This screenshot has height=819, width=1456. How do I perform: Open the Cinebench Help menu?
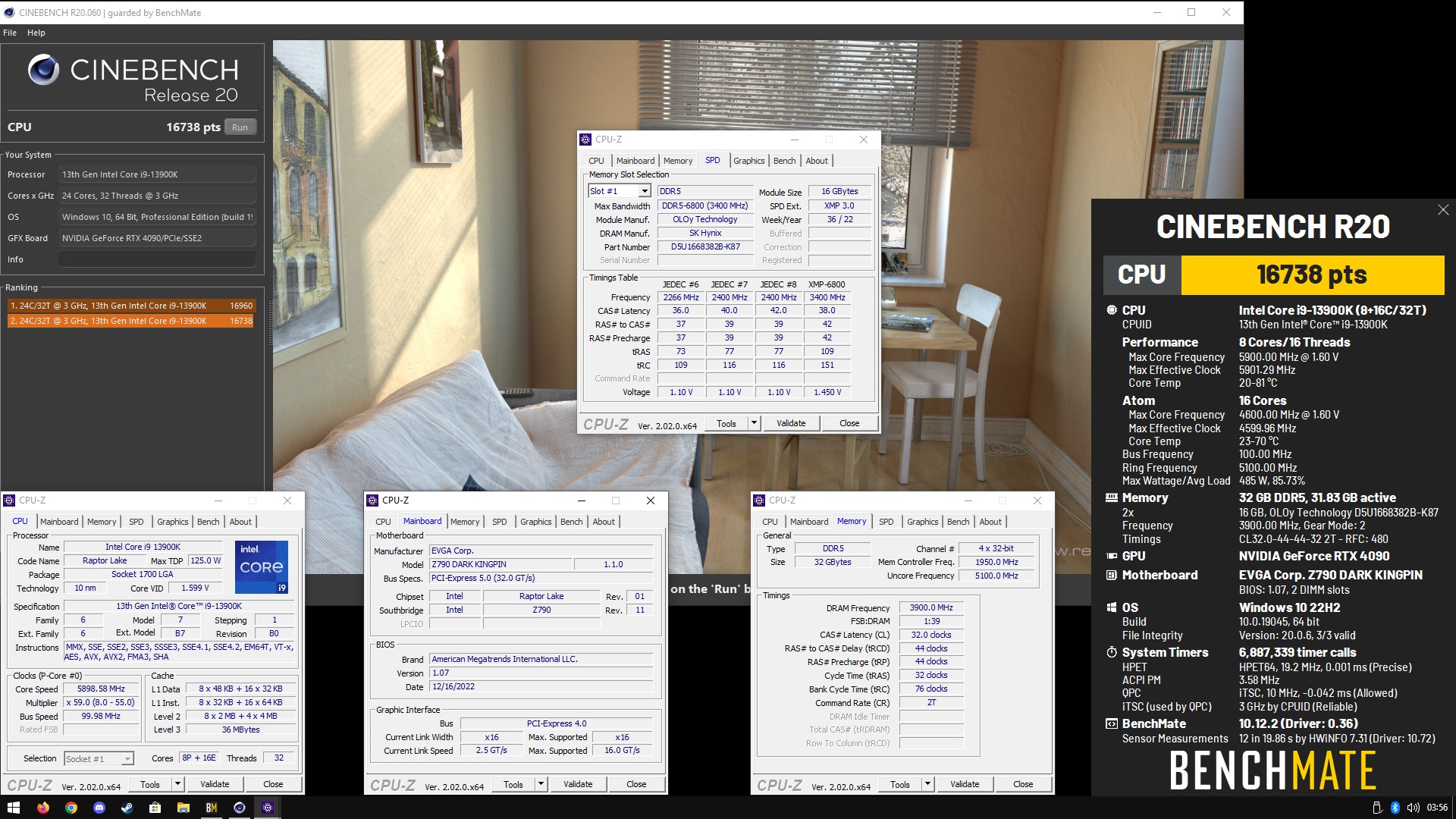coord(36,33)
